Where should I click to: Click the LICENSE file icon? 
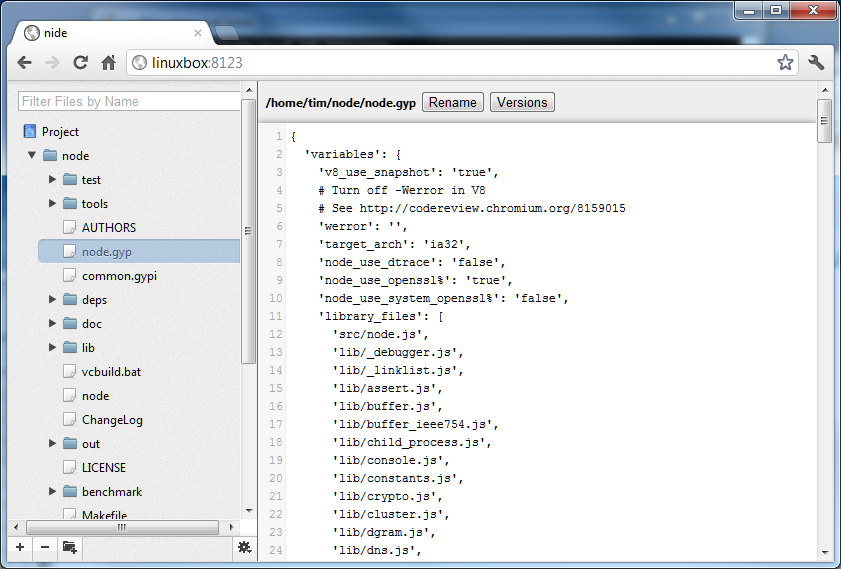(69, 468)
